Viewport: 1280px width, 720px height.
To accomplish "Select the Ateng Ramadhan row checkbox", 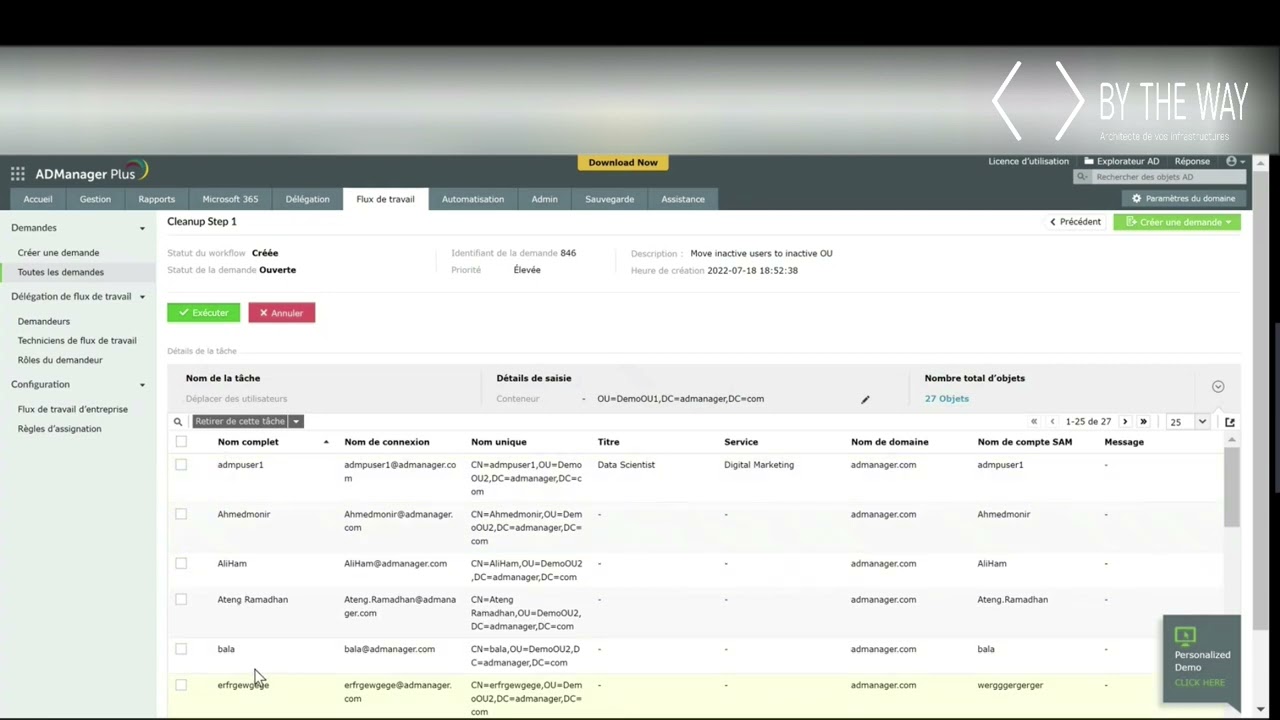I will click(181, 599).
